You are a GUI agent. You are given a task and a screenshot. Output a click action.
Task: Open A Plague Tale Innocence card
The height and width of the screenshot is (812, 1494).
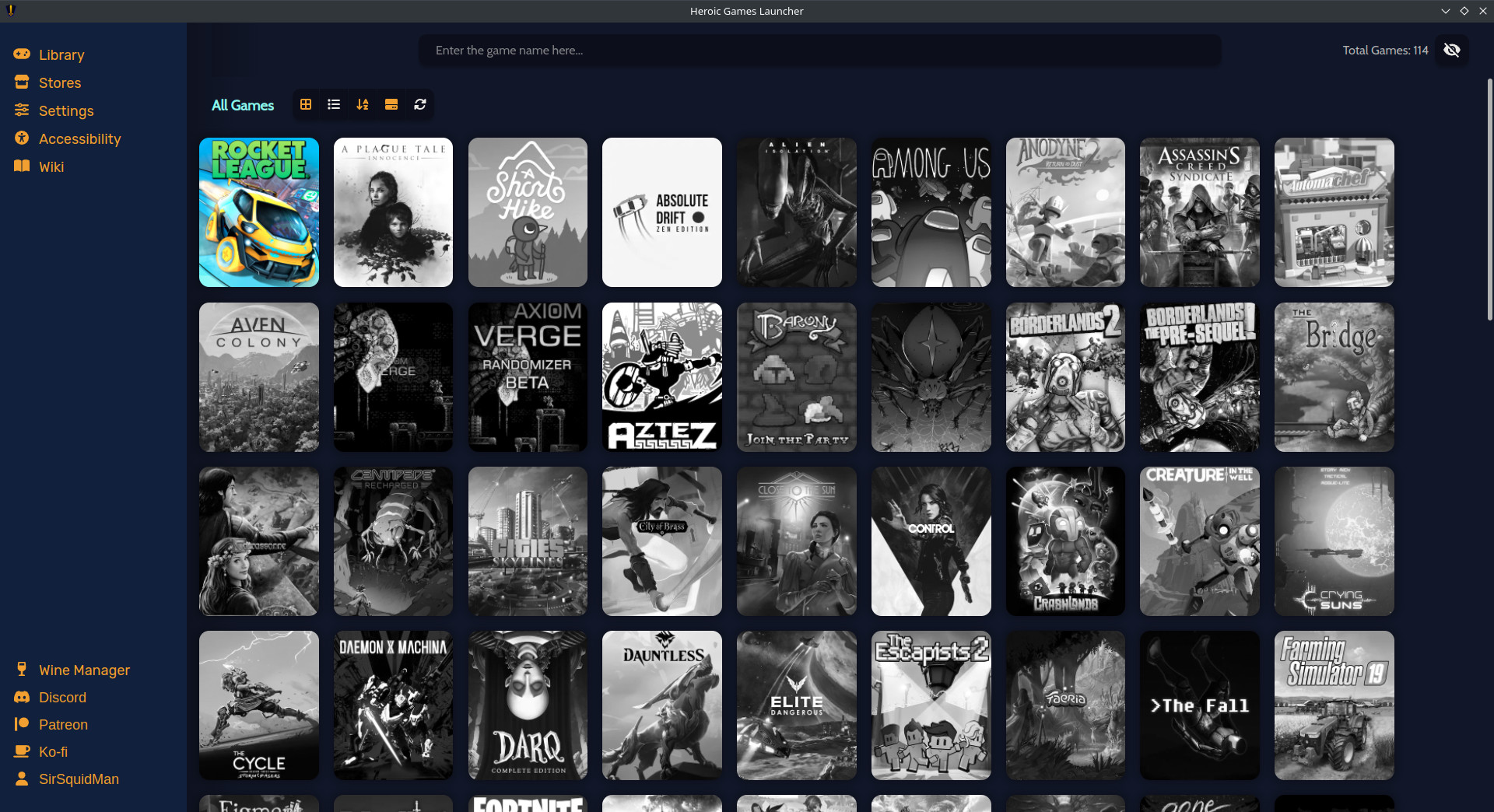pyautogui.click(x=393, y=212)
